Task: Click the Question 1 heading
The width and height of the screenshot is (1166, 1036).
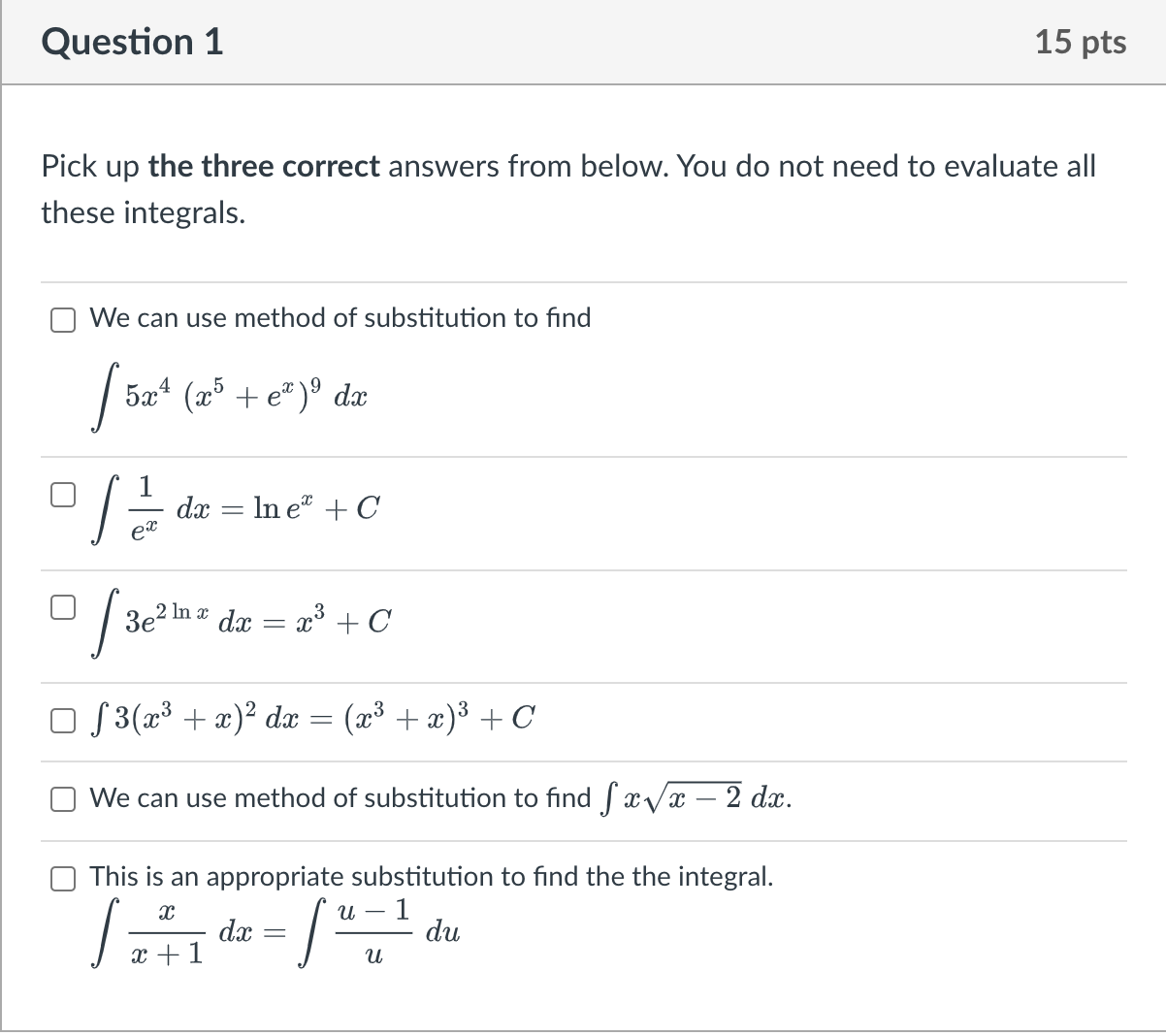Action: (131, 41)
